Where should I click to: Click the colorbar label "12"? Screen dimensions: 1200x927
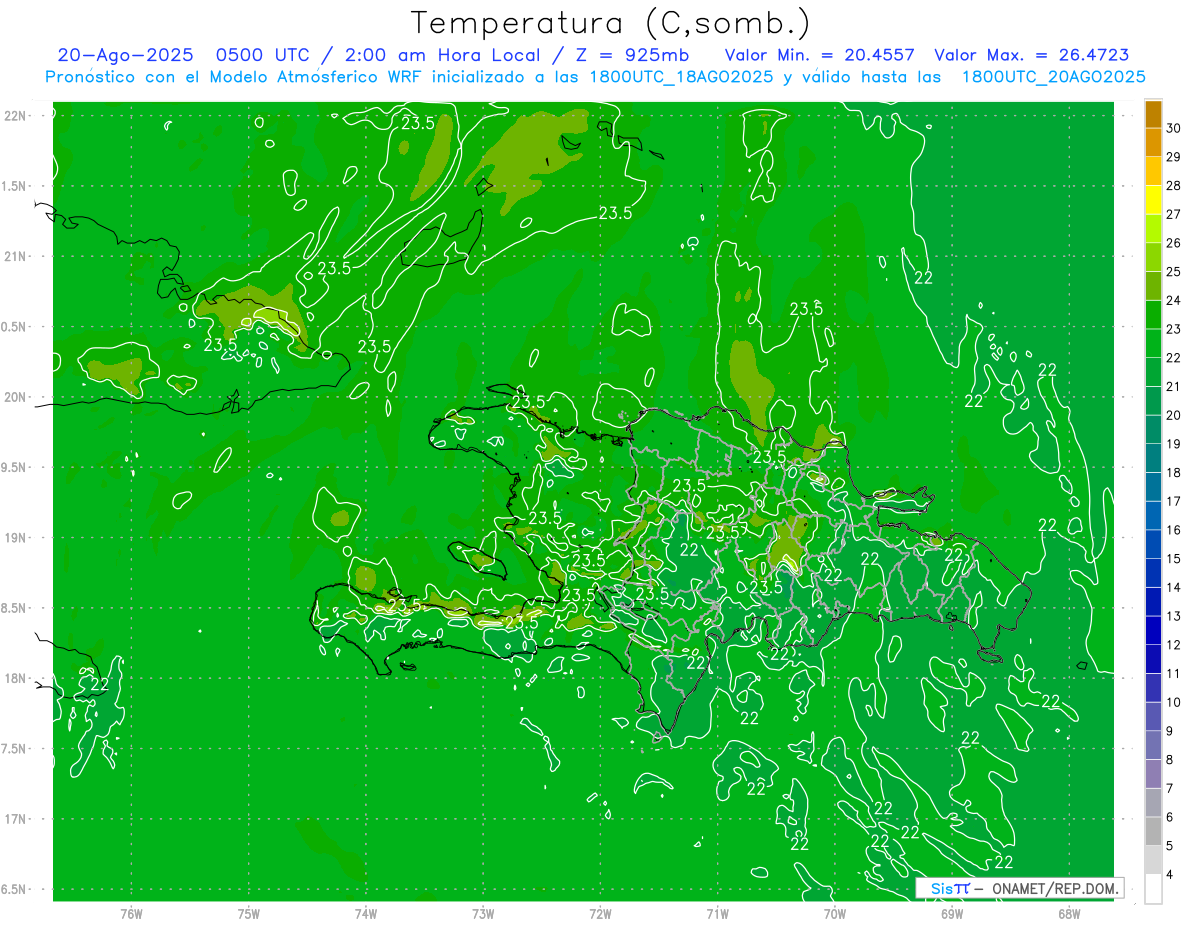[x=1173, y=645]
